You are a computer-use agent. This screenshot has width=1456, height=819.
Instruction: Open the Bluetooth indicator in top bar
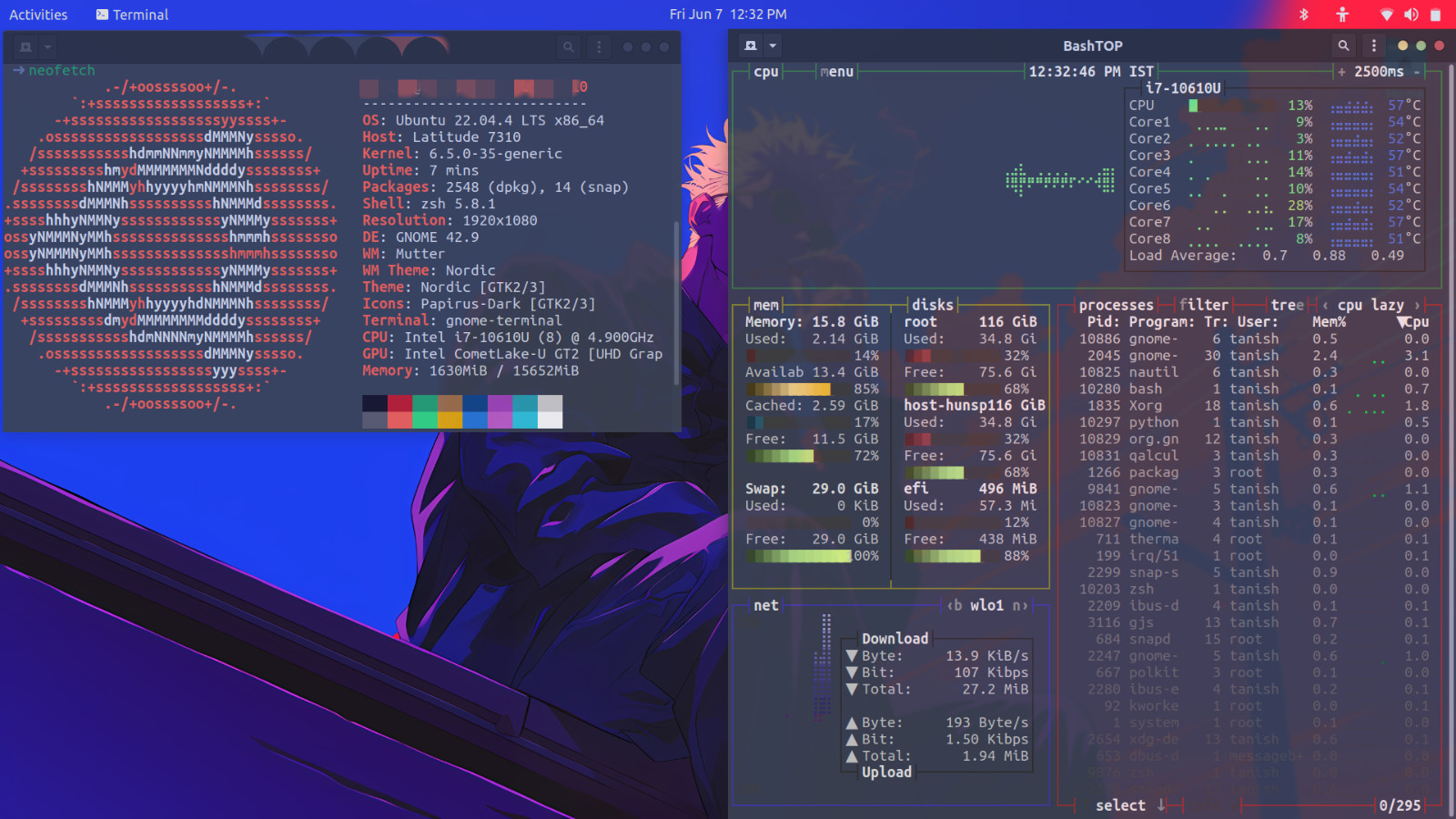tap(1303, 15)
